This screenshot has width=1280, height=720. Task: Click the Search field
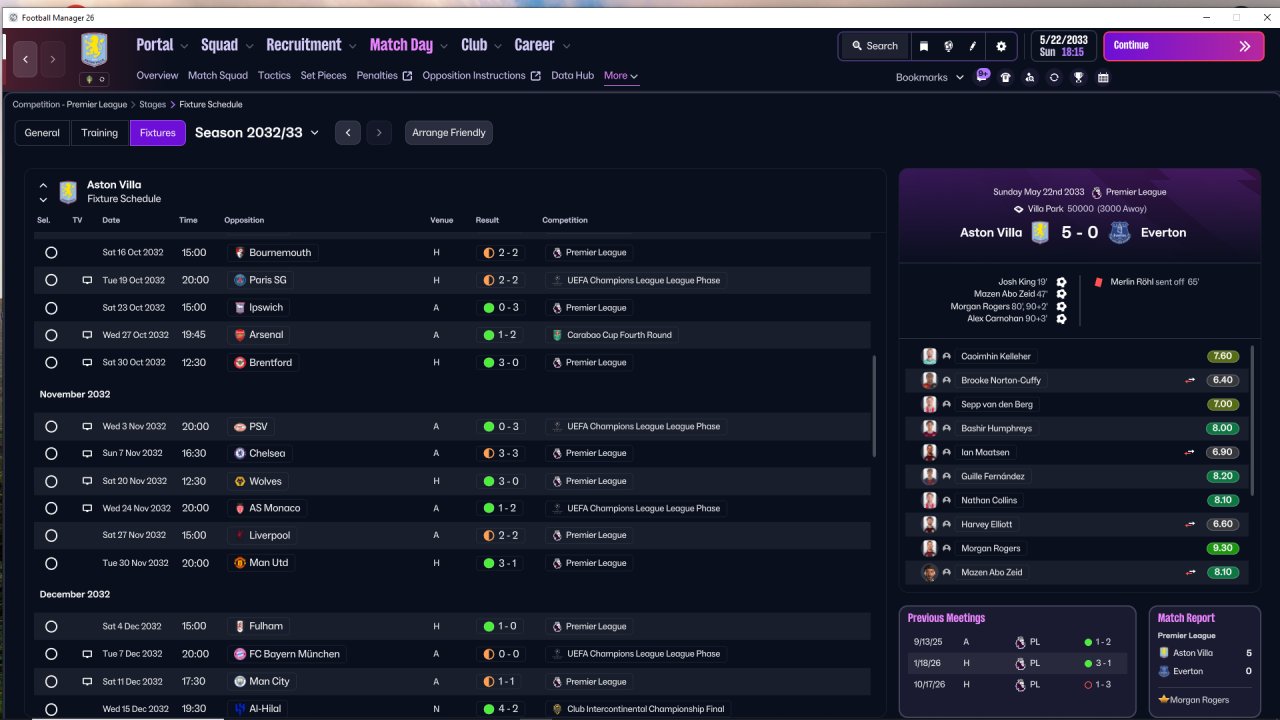tap(874, 46)
